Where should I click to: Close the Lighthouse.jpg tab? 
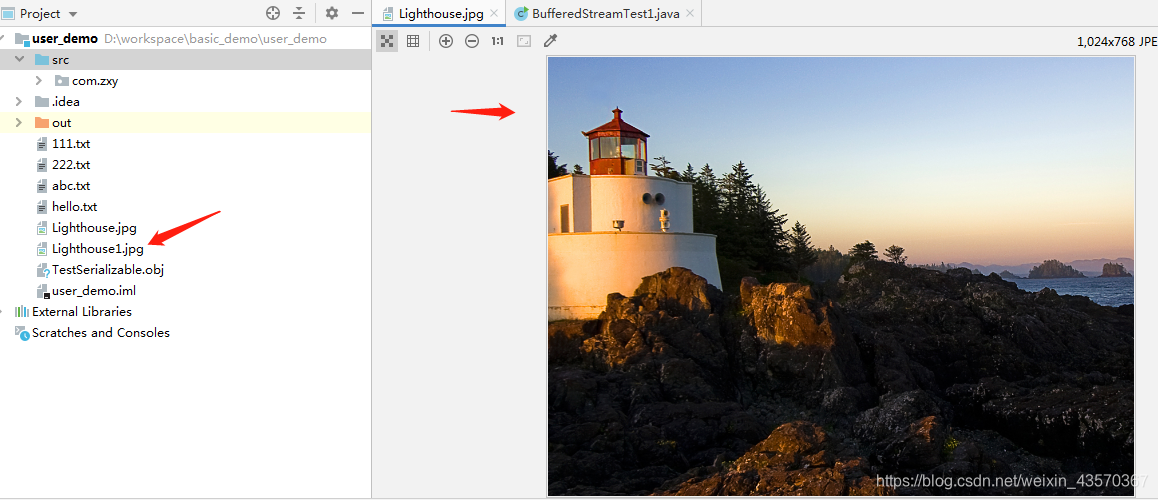pyautogui.click(x=494, y=14)
